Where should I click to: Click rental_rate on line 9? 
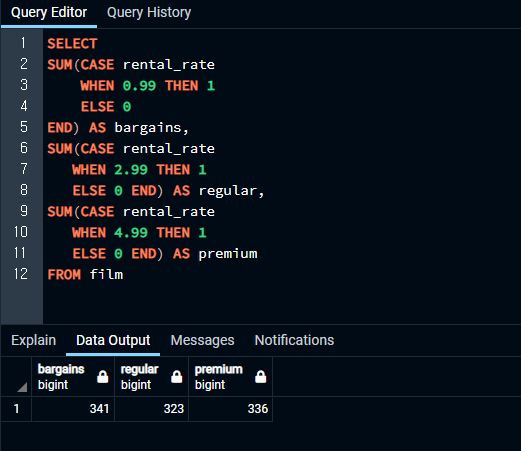(x=169, y=212)
